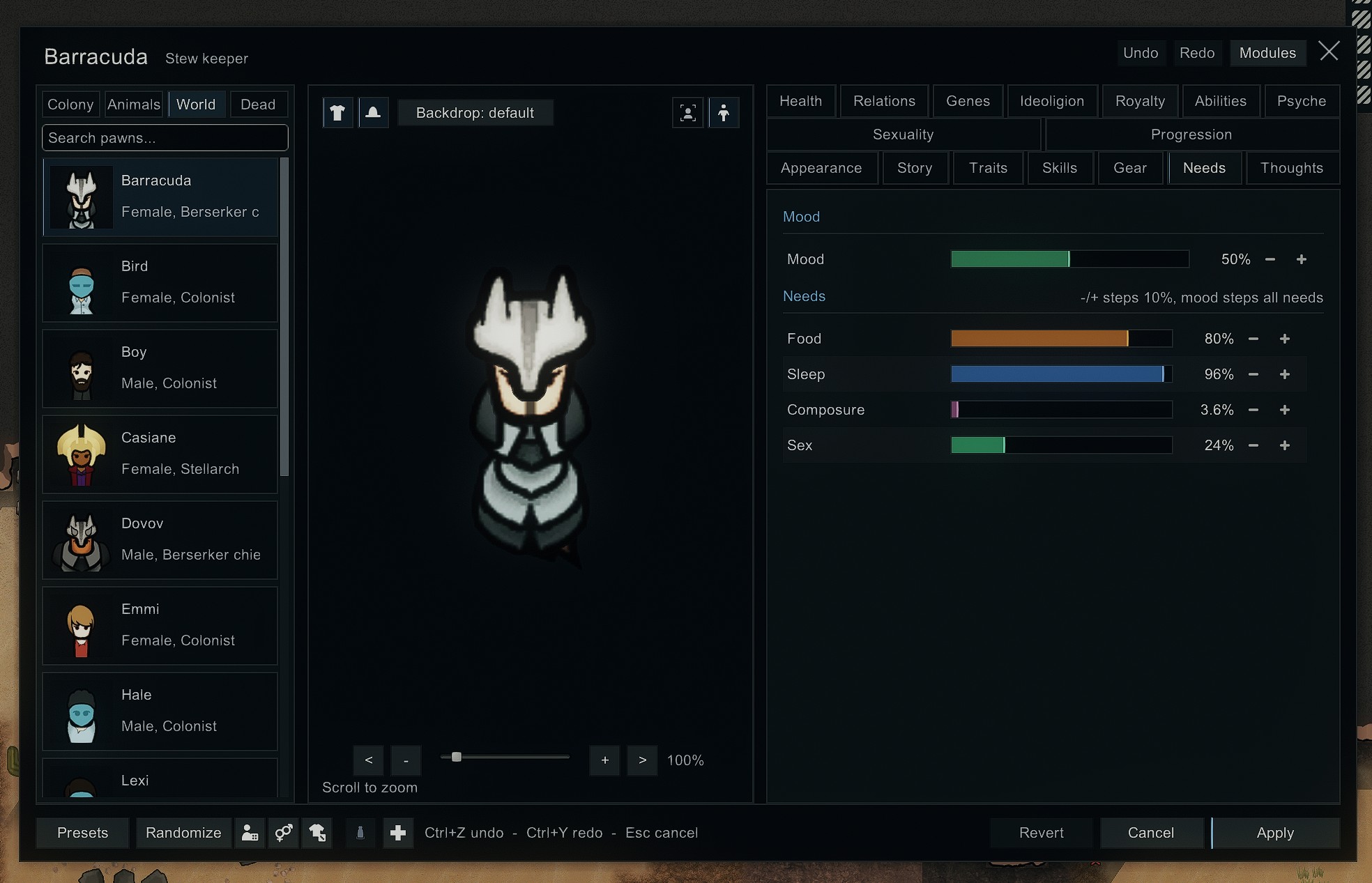Set the Mood bar level
Screen dimensions: 1372x883
pyautogui.click(x=1070, y=259)
